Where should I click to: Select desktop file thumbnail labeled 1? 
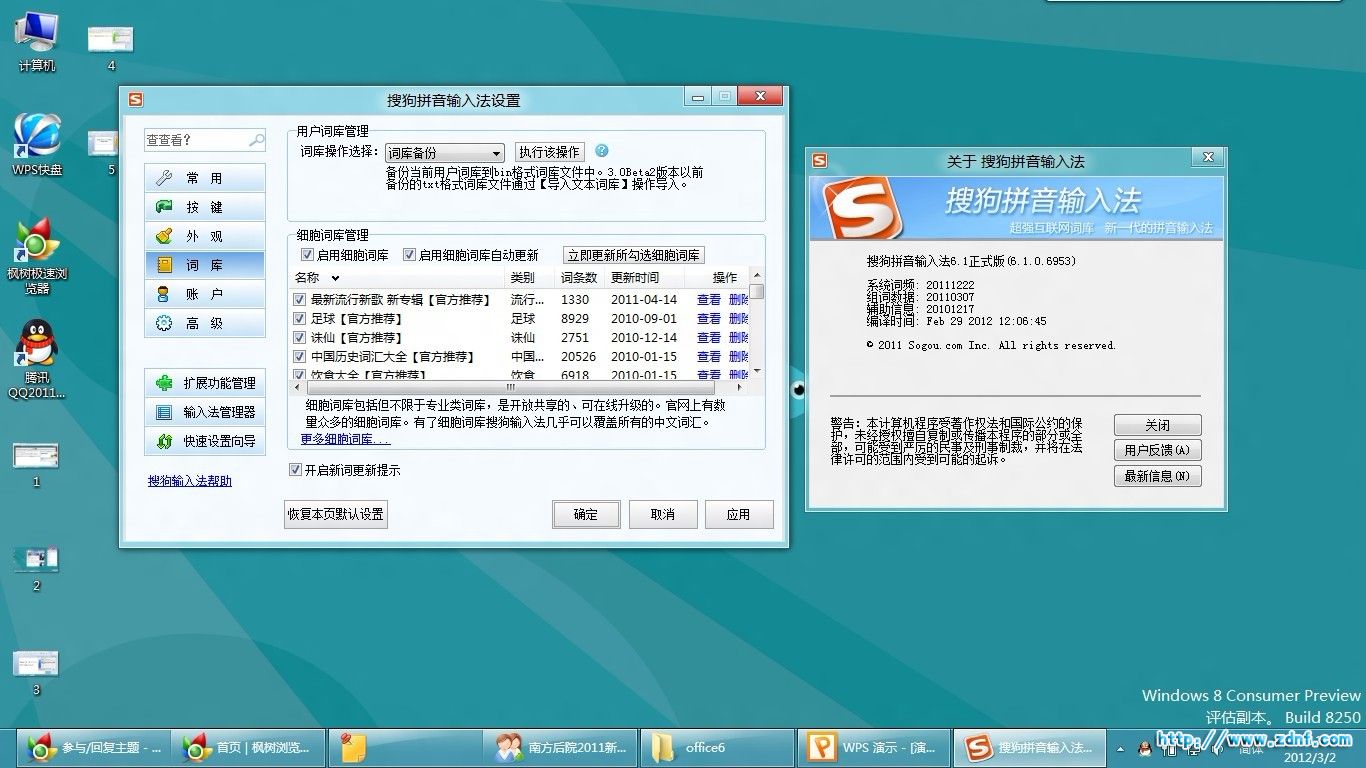click(x=36, y=464)
